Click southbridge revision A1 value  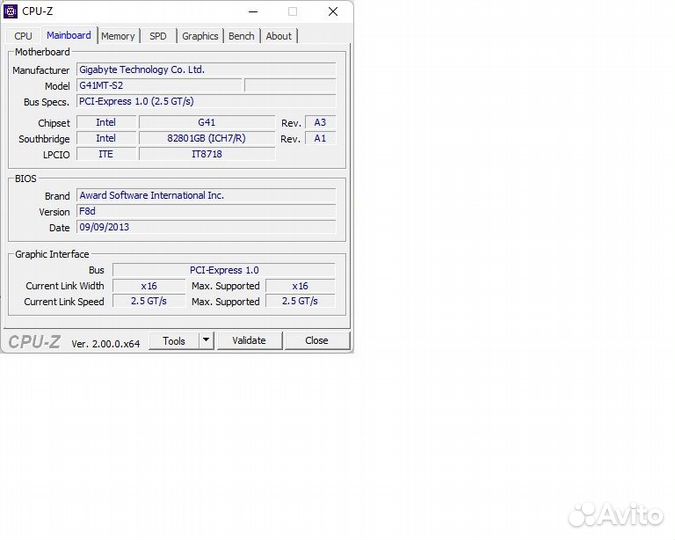coord(320,139)
